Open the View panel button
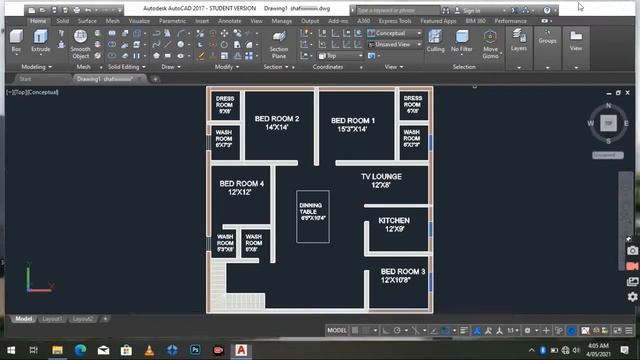The image size is (640, 360). tap(576, 41)
